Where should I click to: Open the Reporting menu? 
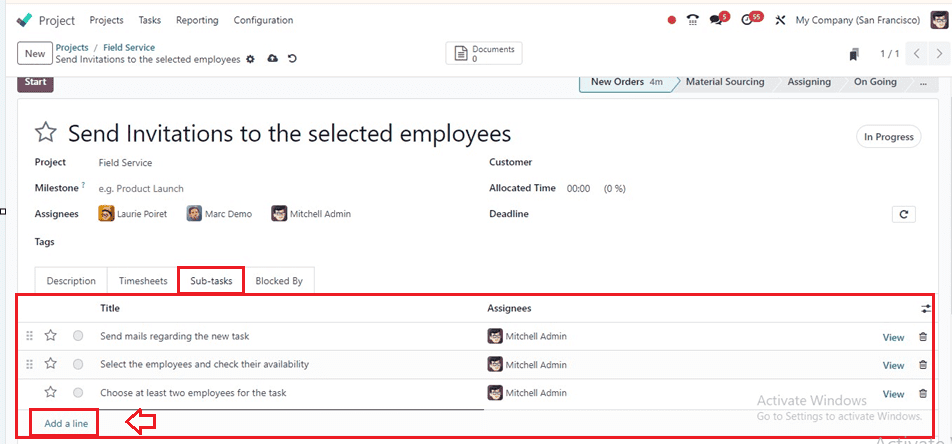coord(197,20)
